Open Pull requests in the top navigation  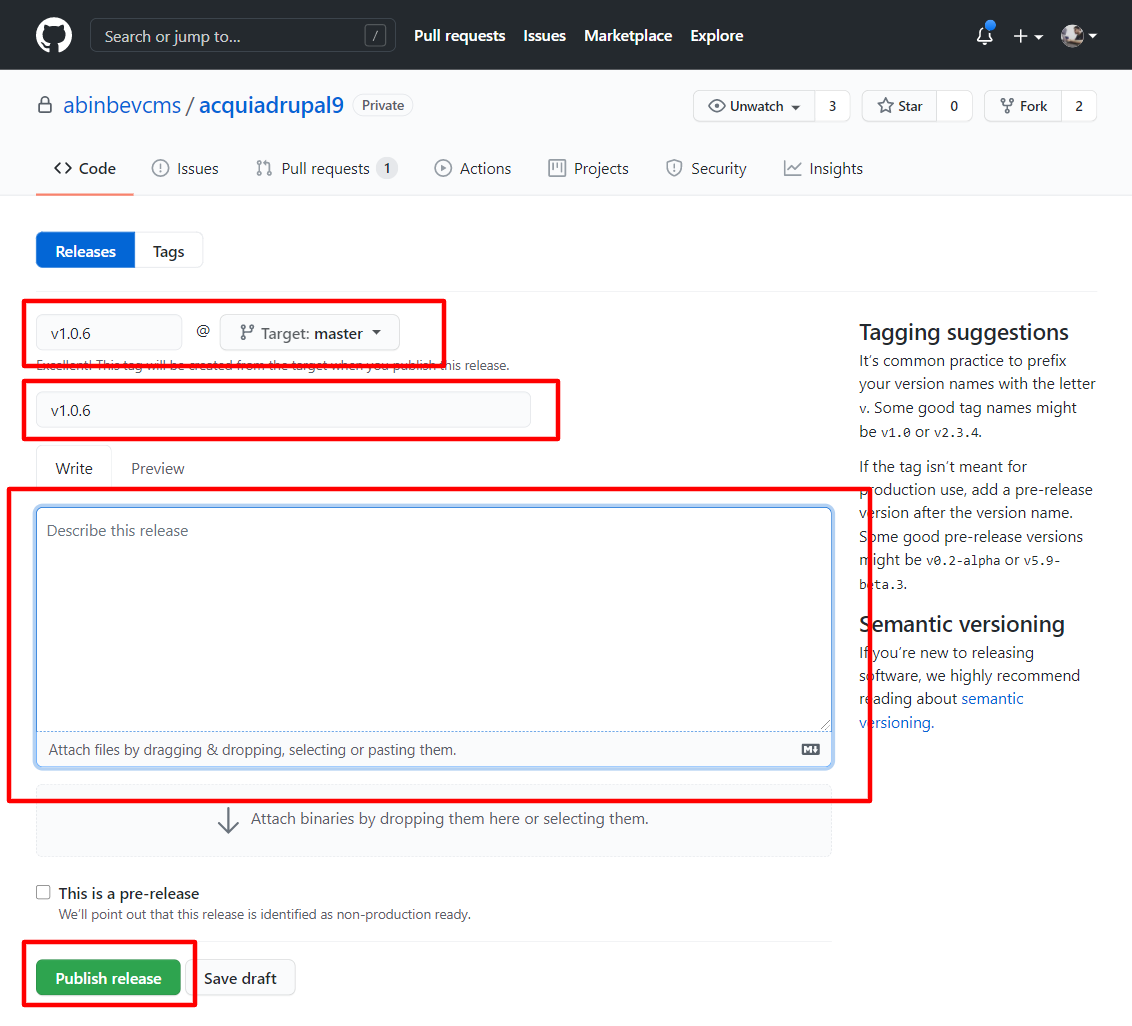[459, 36]
